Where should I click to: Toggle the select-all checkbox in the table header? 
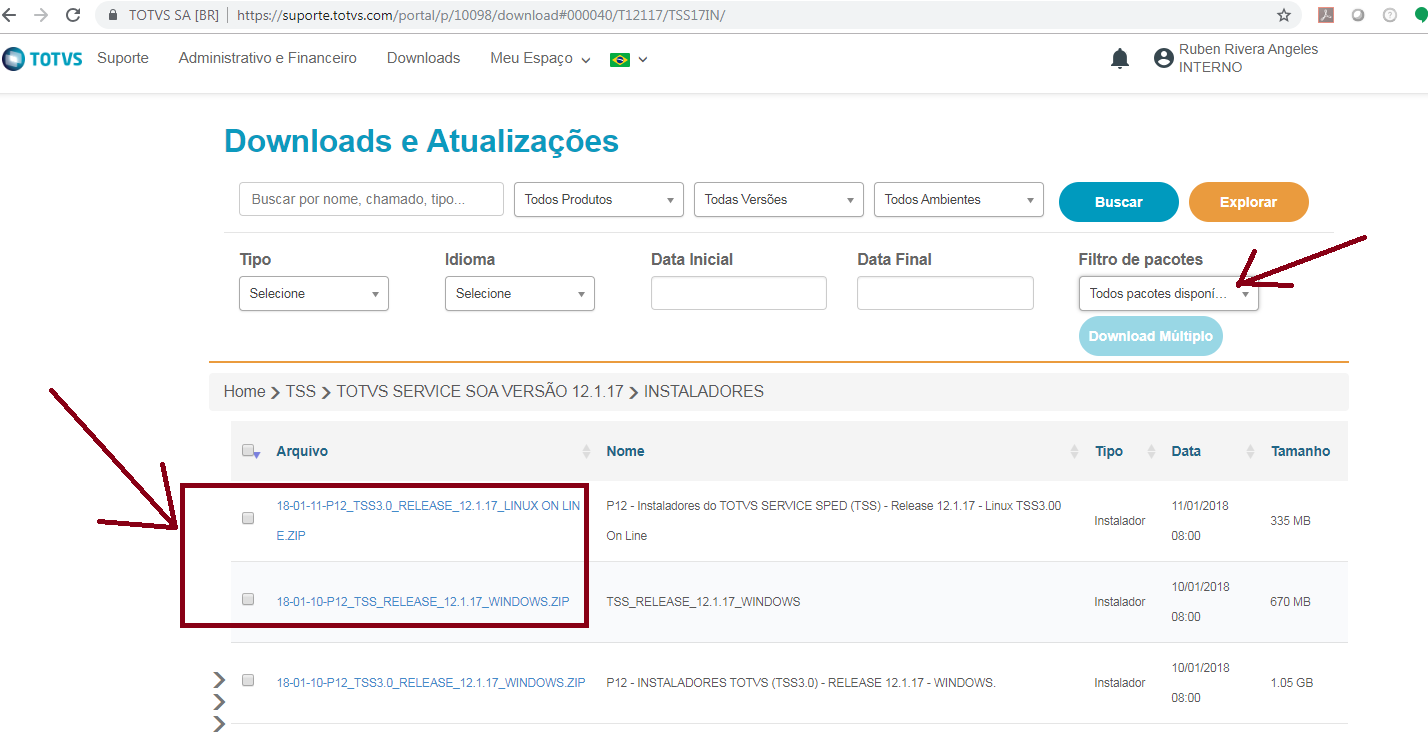click(248, 450)
